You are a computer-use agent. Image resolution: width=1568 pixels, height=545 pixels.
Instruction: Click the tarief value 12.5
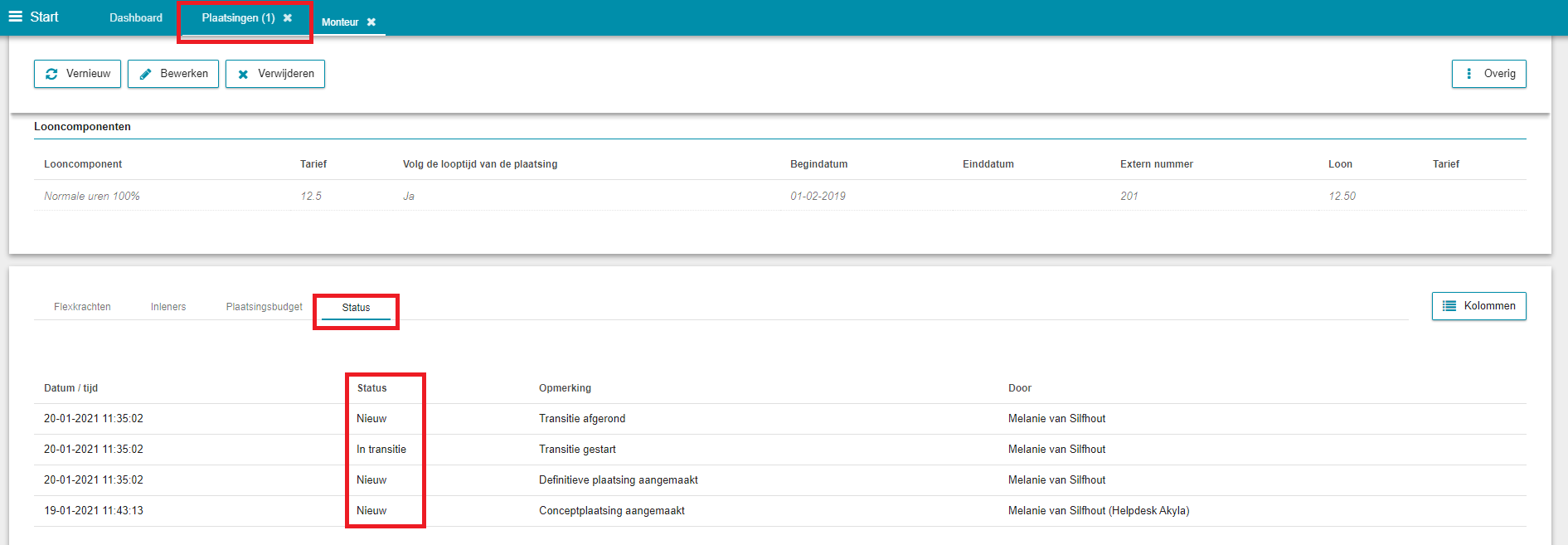tap(311, 197)
